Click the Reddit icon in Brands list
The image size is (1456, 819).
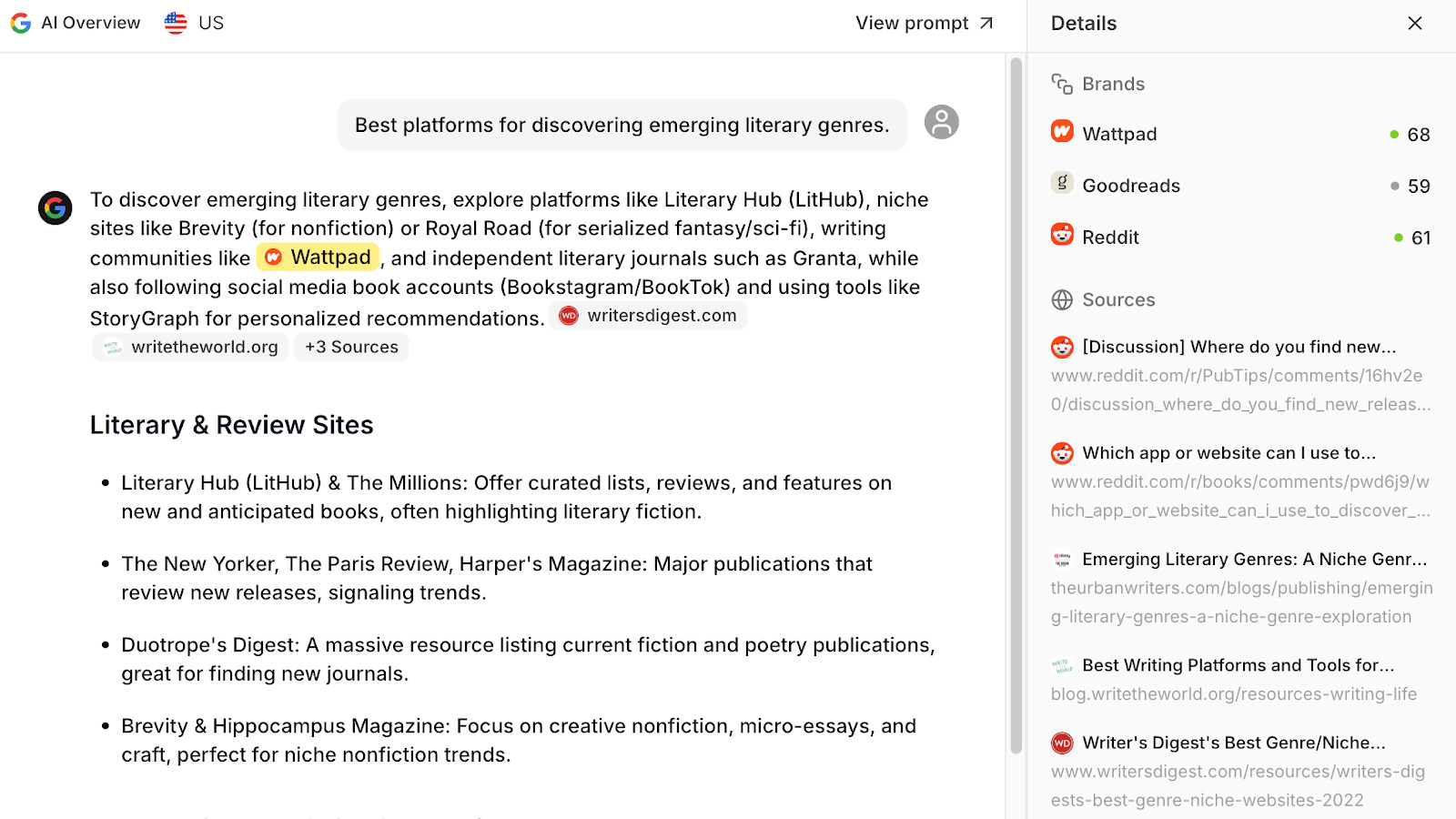(x=1062, y=235)
